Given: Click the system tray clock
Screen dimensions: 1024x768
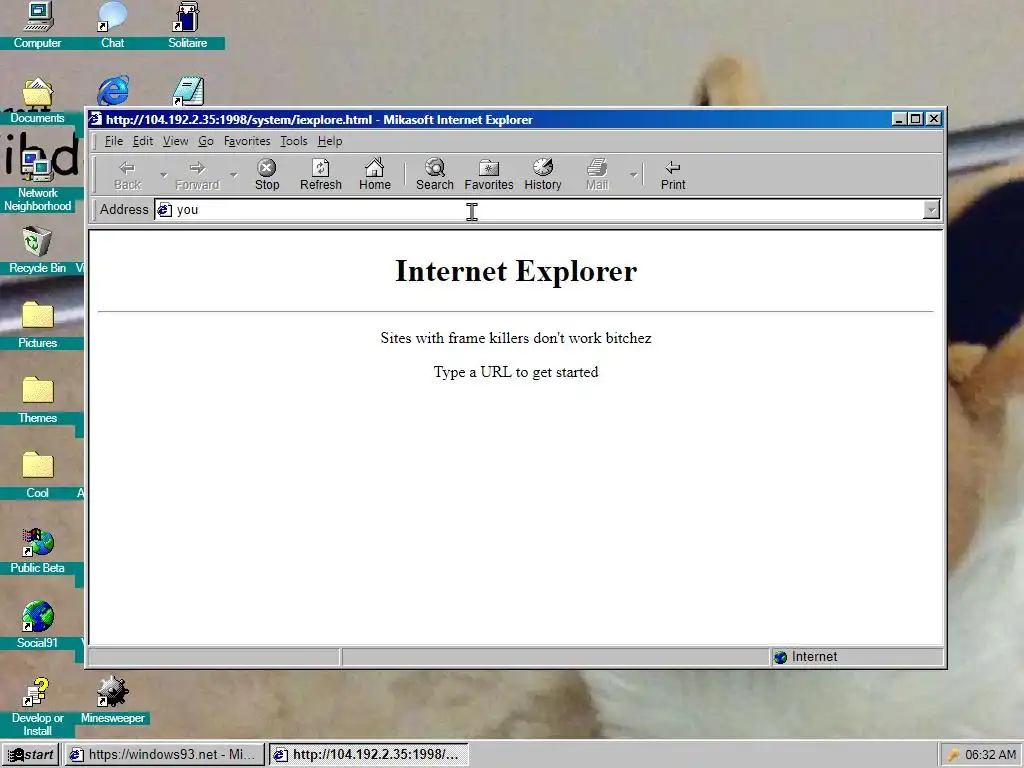Looking at the screenshot, I should (x=991, y=755).
